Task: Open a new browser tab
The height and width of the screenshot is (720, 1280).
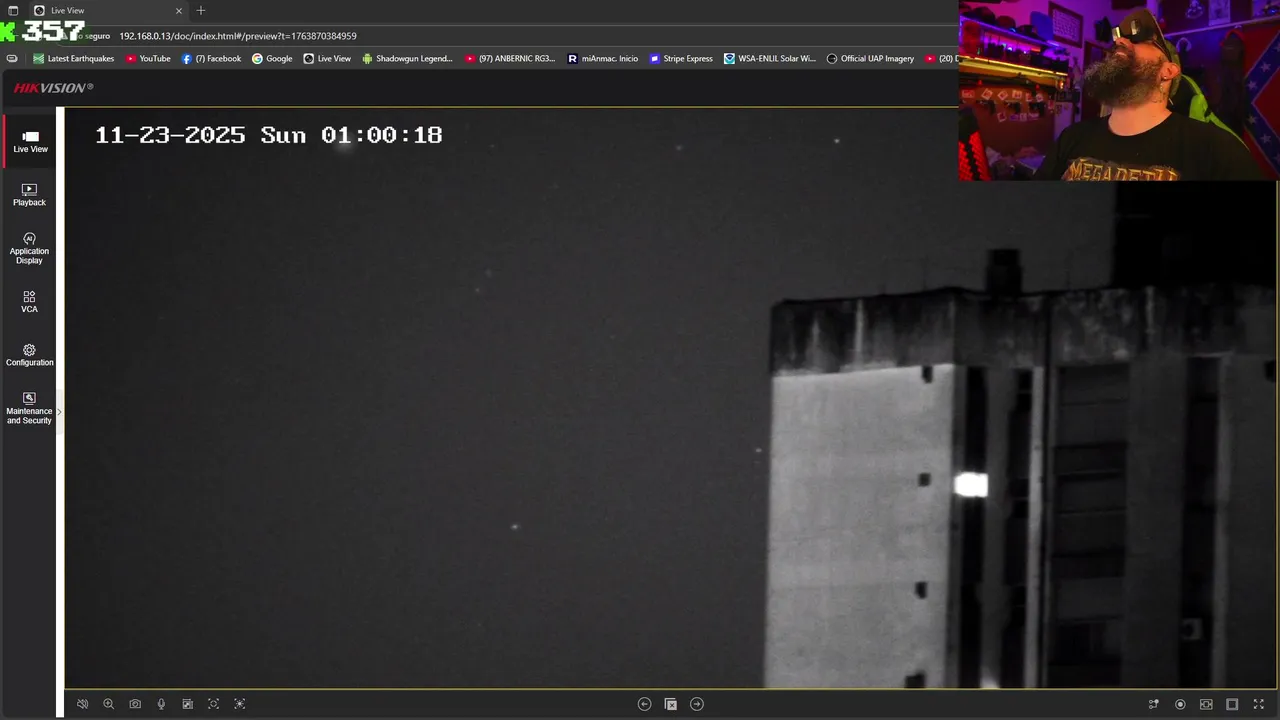Action: pyautogui.click(x=201, y=10)
